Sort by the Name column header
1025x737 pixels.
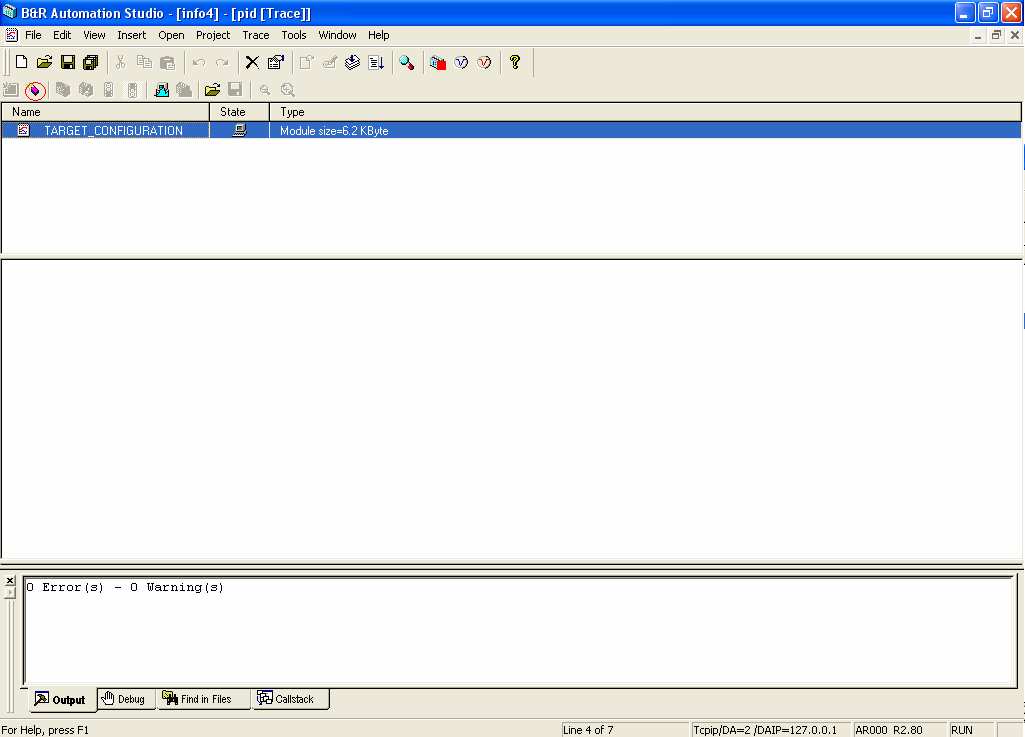tap(105, 112)
